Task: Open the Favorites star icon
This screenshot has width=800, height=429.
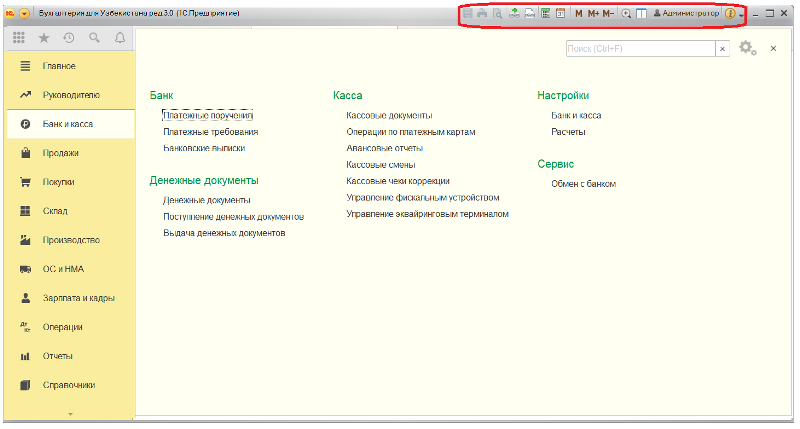Action: point(44,38)
